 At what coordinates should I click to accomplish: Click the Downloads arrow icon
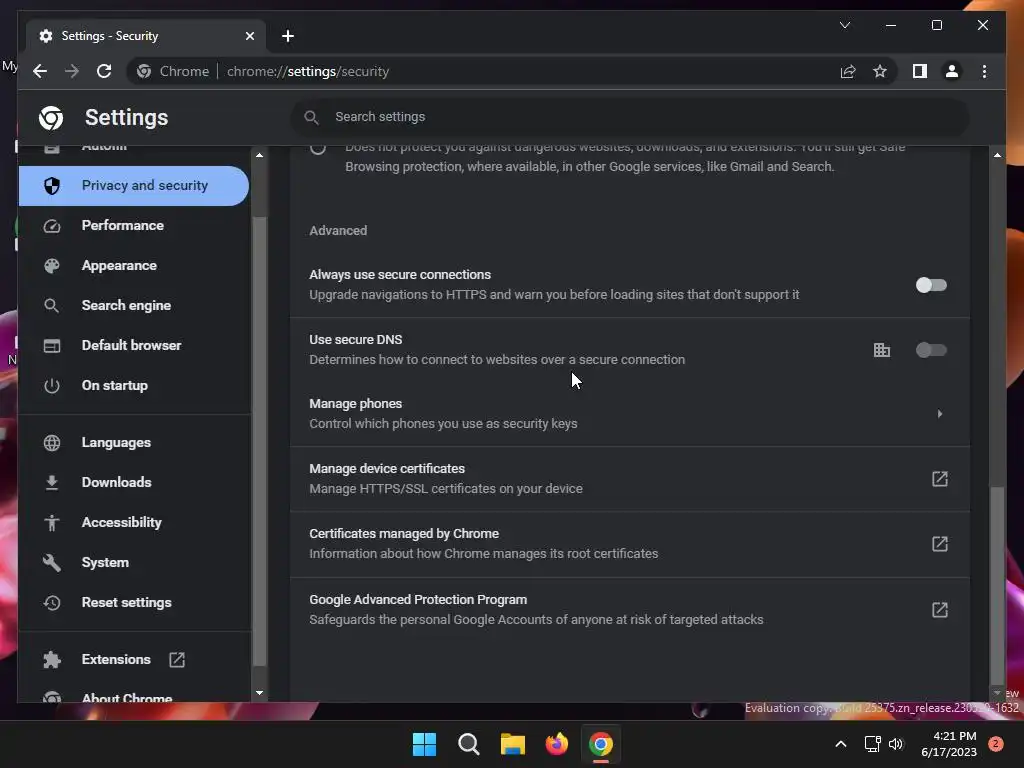[x=52, y=483]
